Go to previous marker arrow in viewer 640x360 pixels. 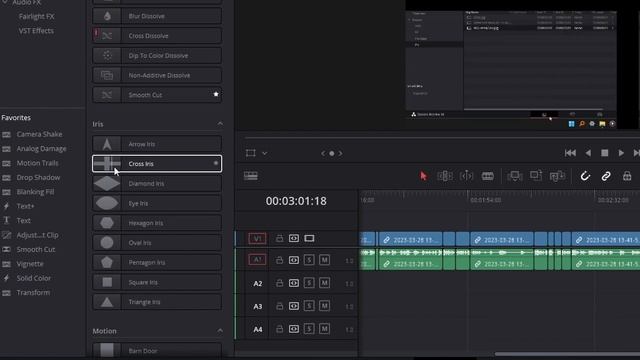pos(323,153)
